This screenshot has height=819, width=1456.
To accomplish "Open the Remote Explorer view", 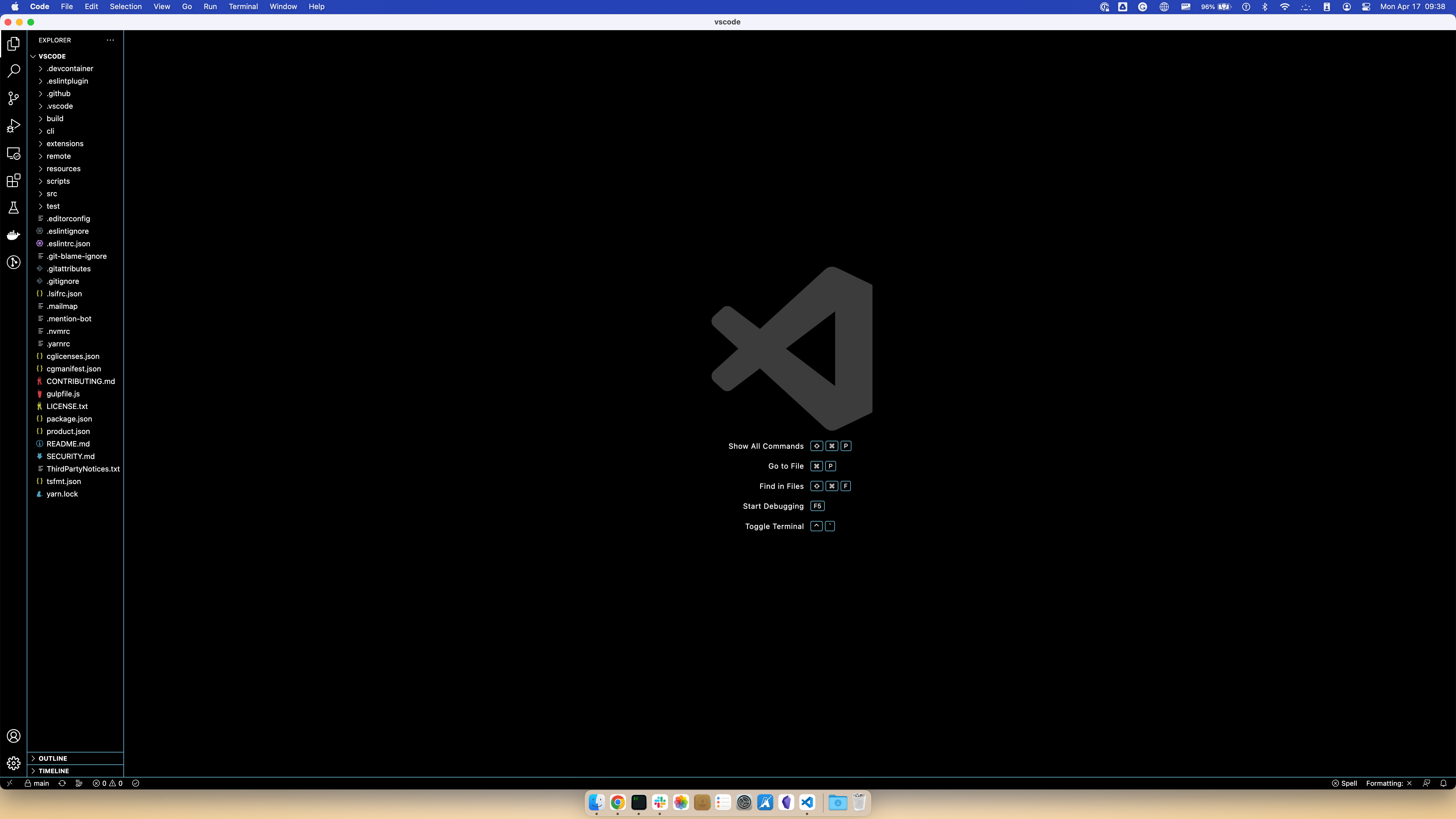I will 14,153.
